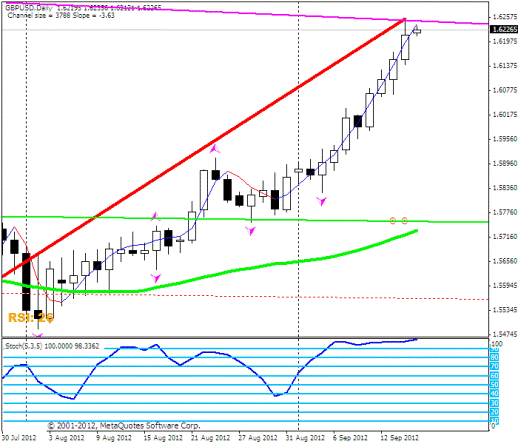
Task: Click the 1.57160 price axis label
Action: [505, 237]
